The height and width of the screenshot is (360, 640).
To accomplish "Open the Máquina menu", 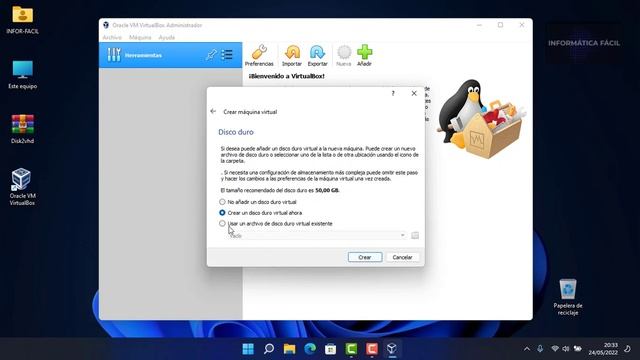I will (x=140, y=37).
